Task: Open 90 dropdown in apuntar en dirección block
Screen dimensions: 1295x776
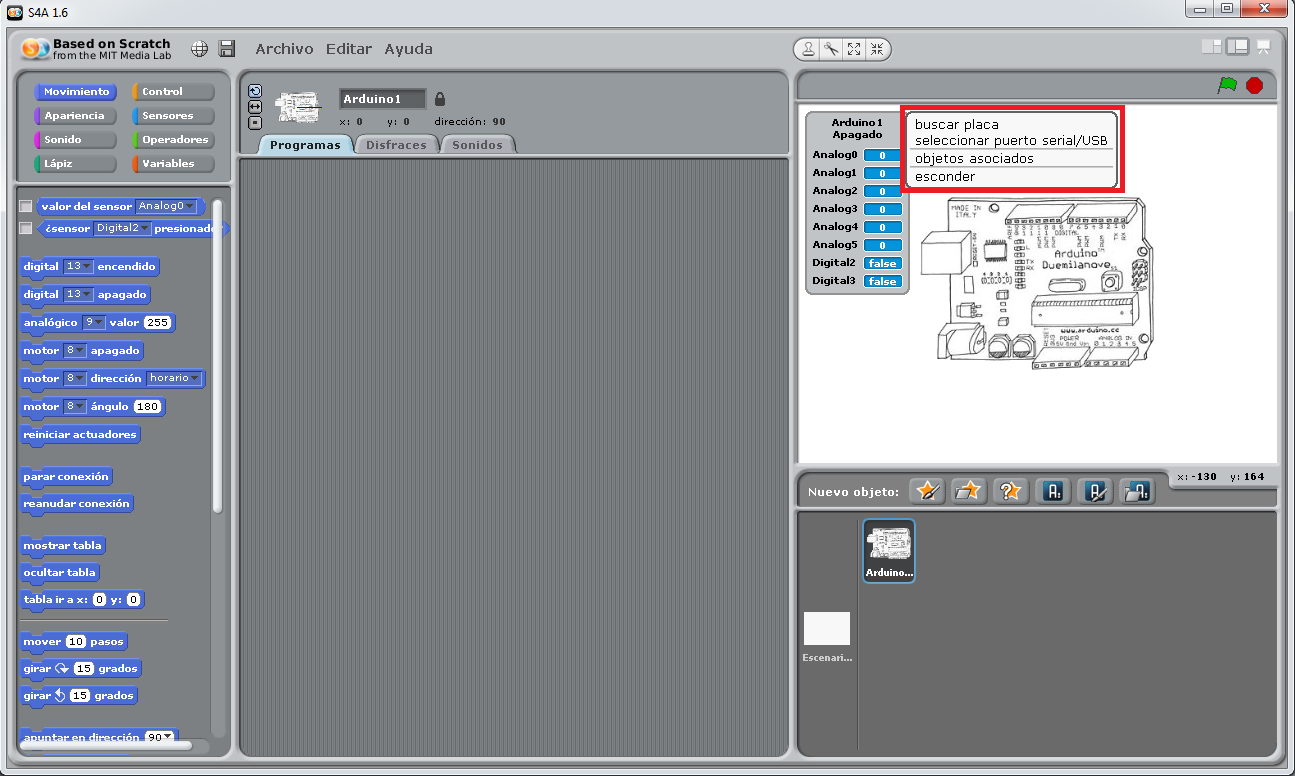Action: (x=159, y=737)
